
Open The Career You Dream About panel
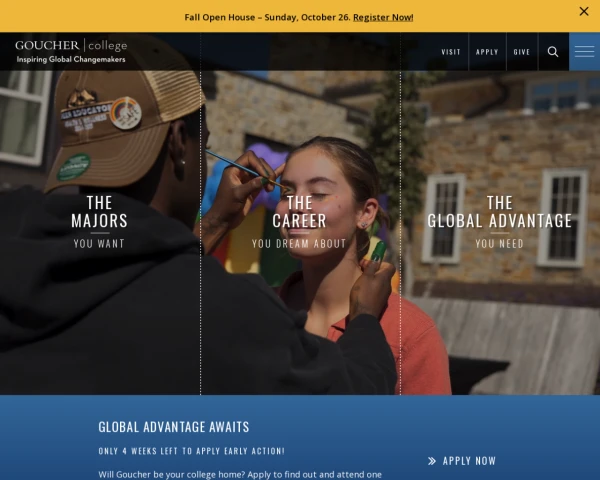299,221
